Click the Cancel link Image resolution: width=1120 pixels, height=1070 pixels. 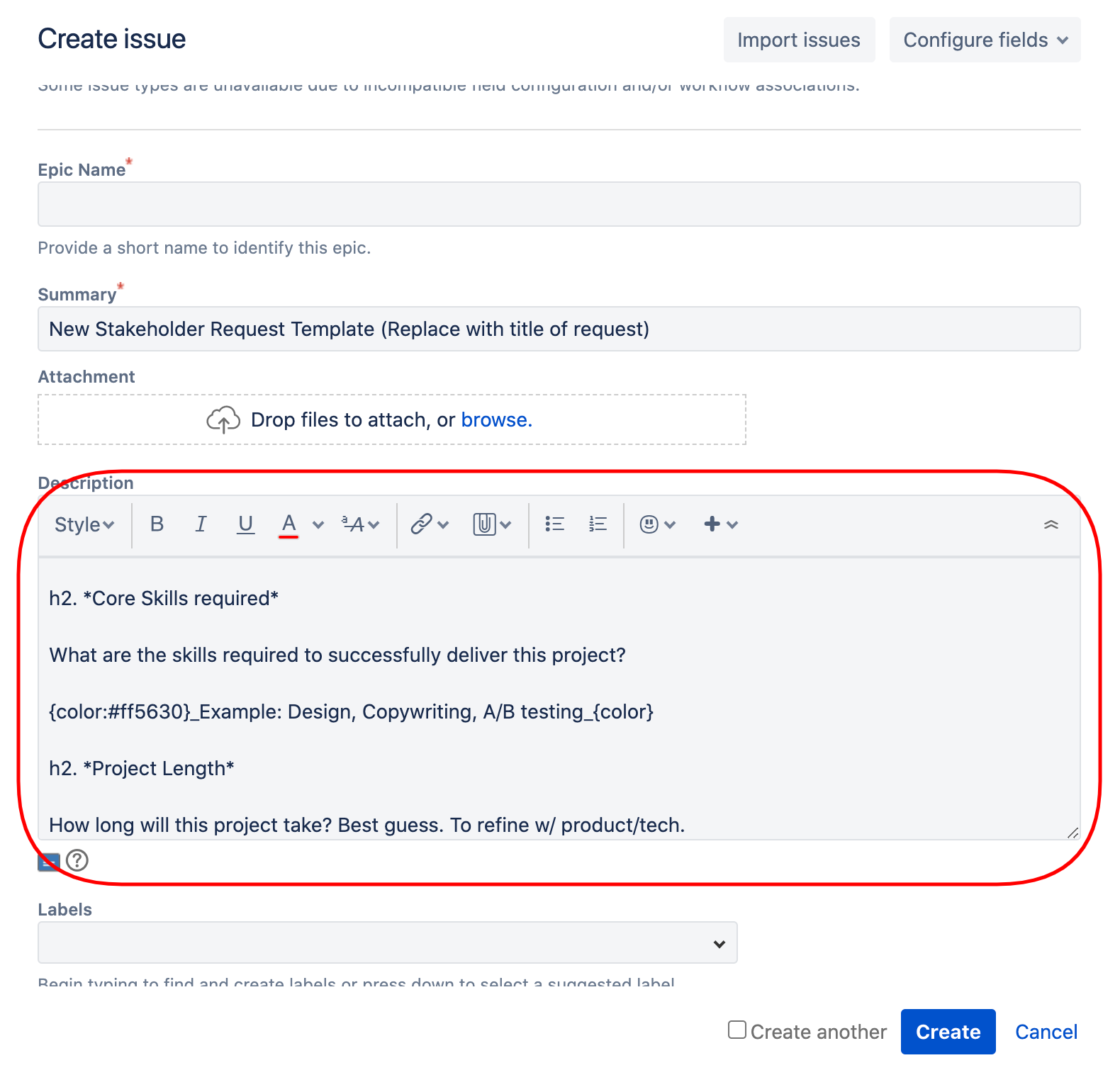pyautogui.click(x=1046, y=1032)
